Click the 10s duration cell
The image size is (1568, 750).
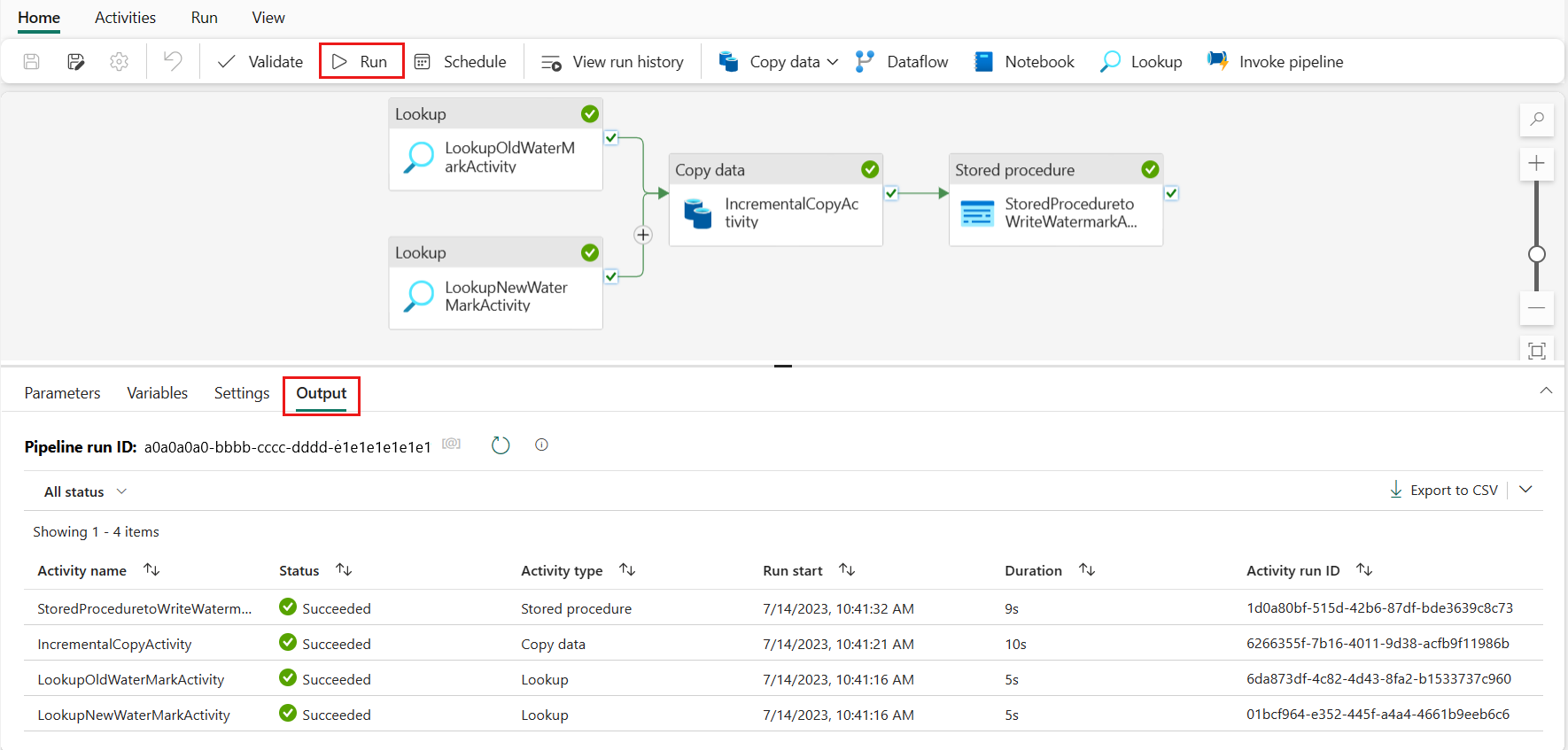[1015, 644]
